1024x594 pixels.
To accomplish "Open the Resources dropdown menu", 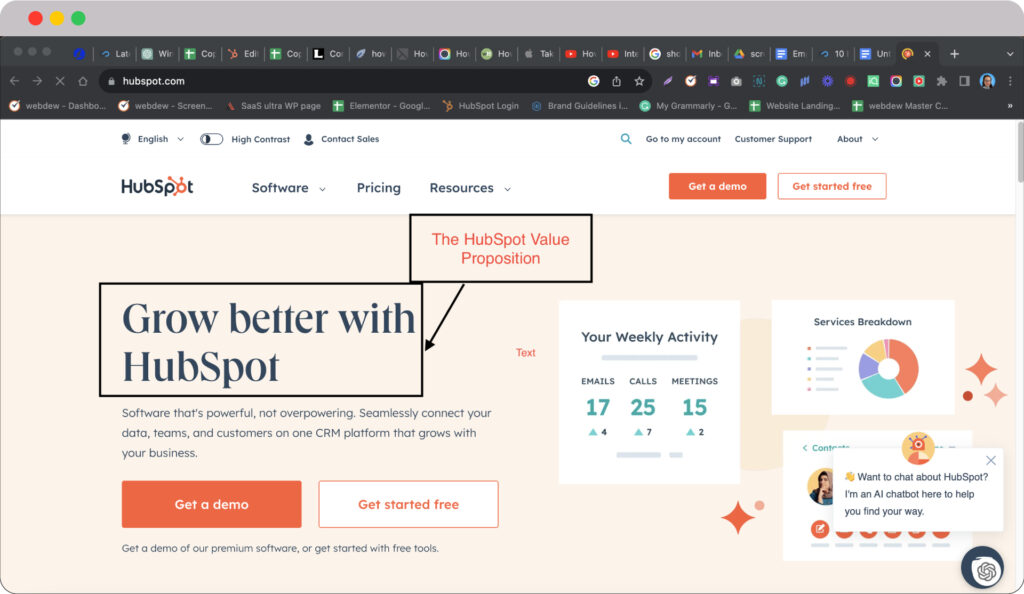I will point(469,188).
